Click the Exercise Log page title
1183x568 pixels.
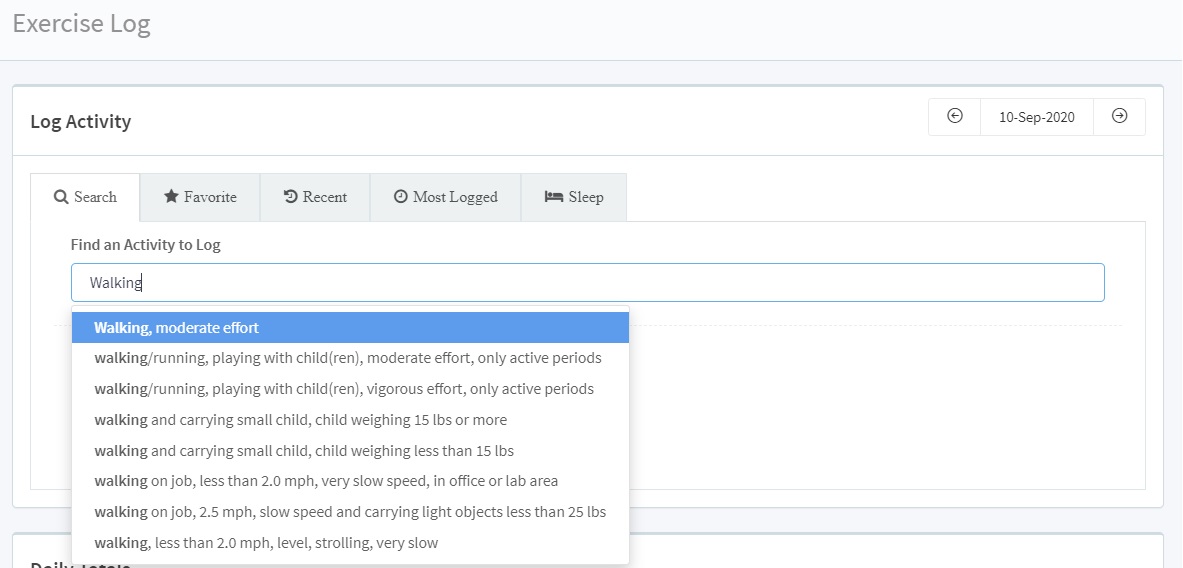[x=81, y=23]
